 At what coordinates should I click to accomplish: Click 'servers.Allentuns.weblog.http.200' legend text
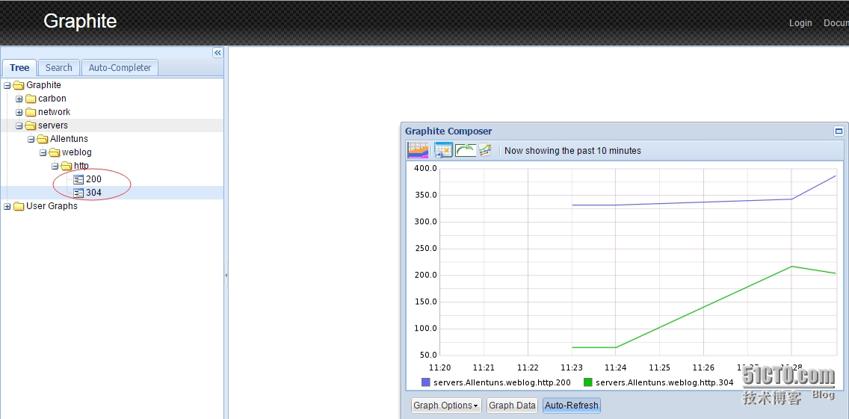[502, 382]
